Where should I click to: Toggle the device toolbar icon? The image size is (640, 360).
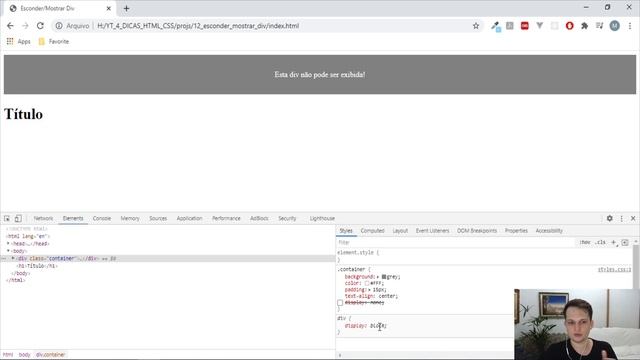point(18,218)
